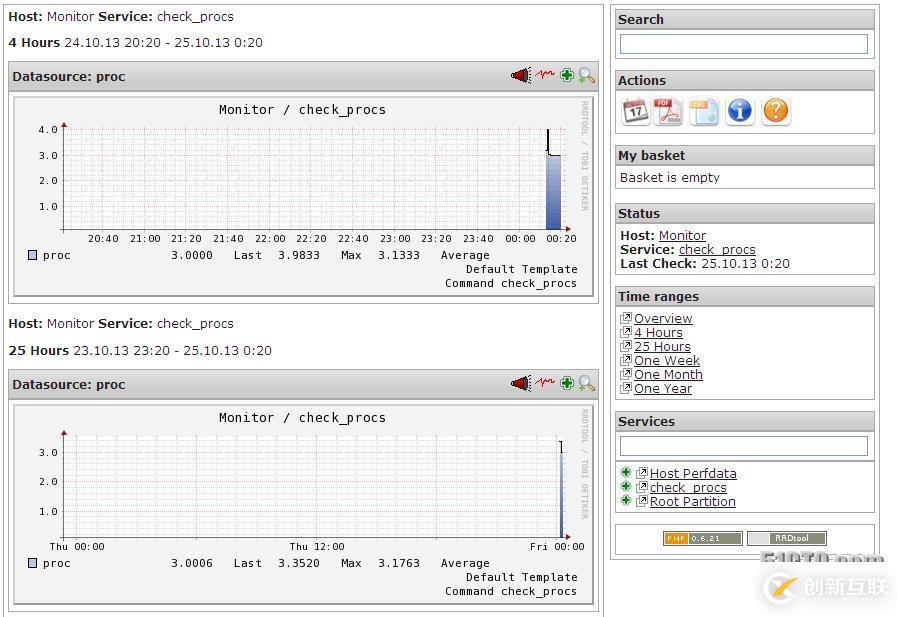Viewport: 898px width, 617px height.
Task: Click green plus beside Root Partition service
Action: coord(626,500)
